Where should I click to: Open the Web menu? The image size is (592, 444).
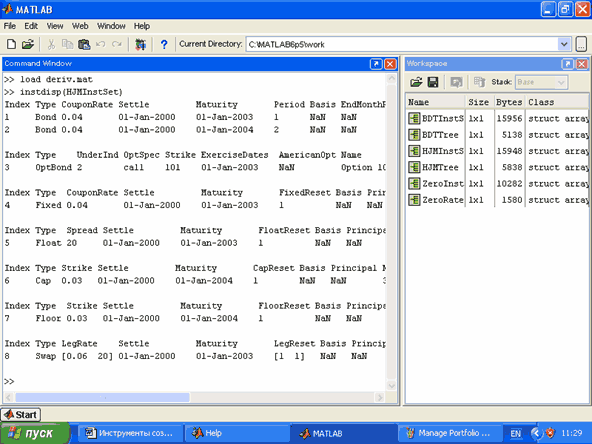[80, 26]
